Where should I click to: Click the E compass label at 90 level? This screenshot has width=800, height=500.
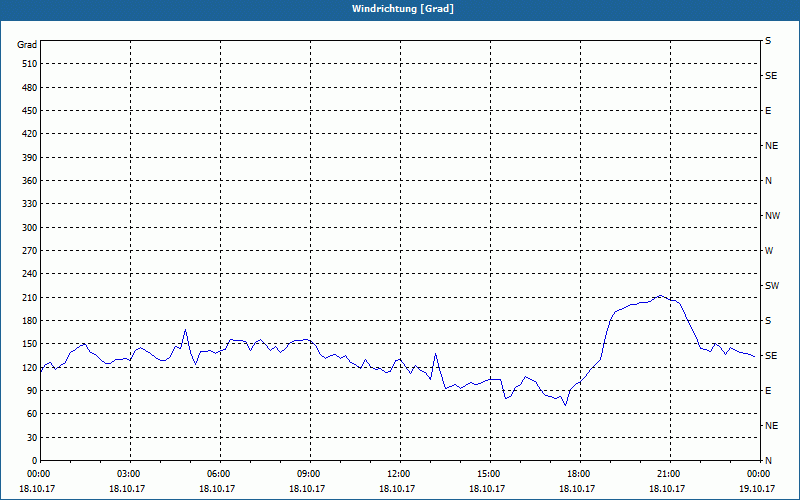768,390
